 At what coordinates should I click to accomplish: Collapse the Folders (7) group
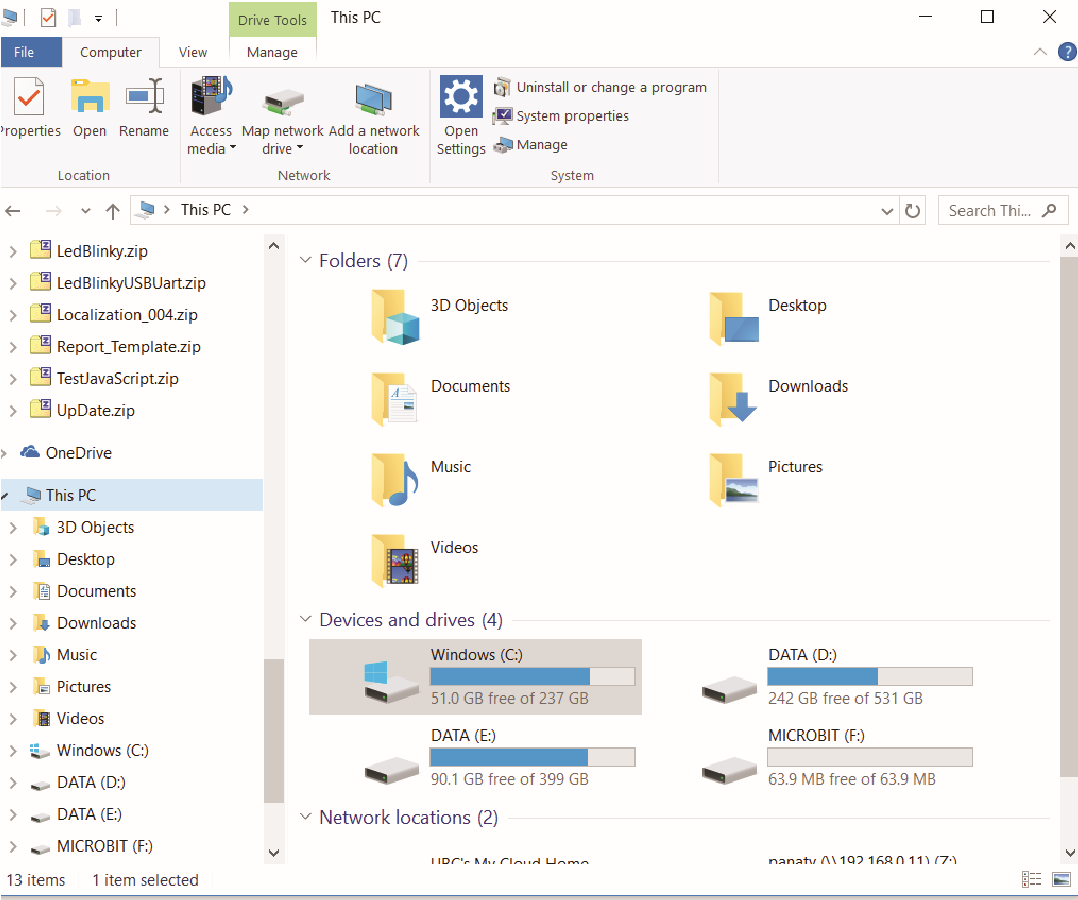point(305,261)
